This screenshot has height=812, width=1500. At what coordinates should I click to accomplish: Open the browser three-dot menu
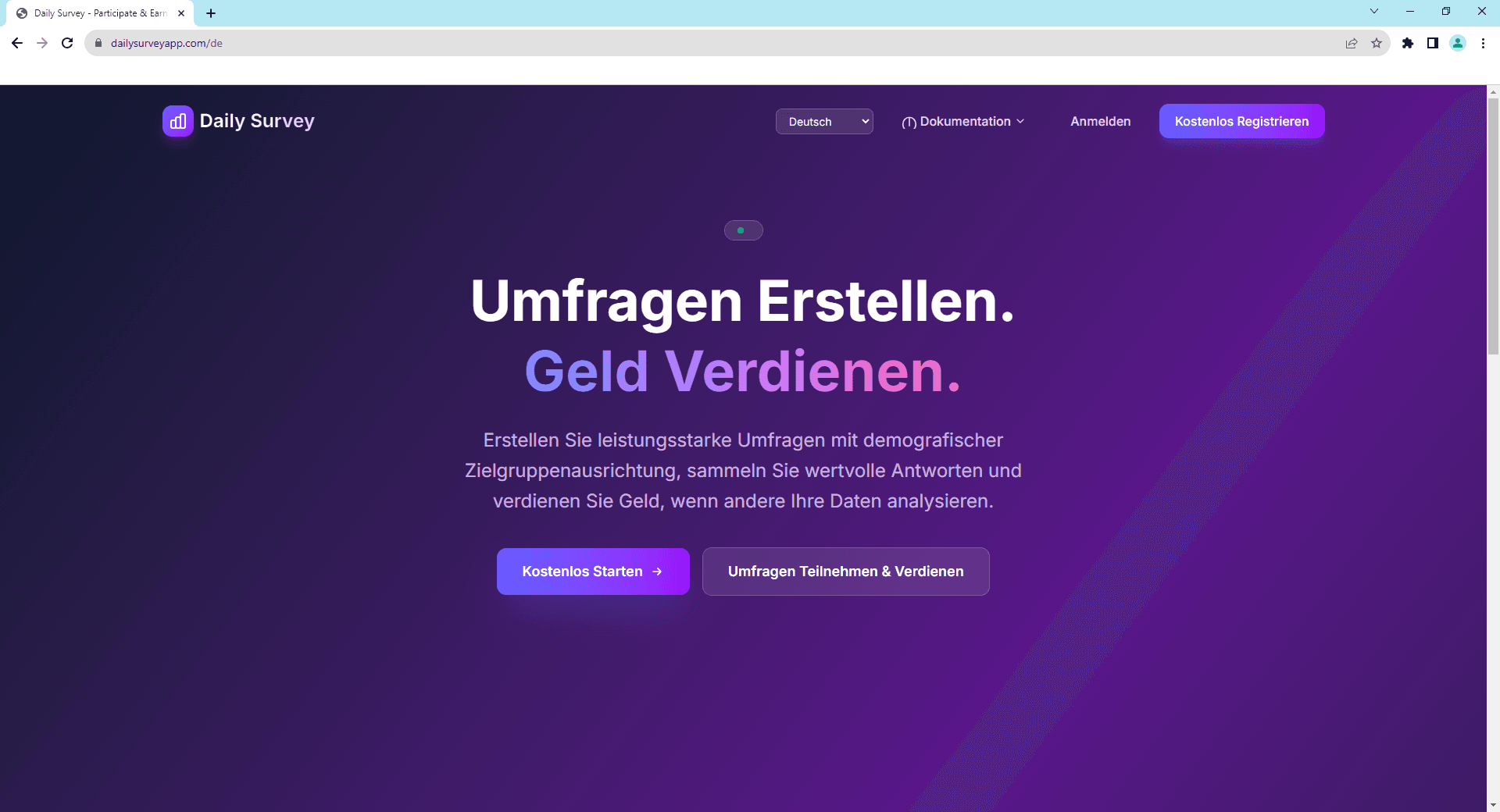click(1483, 44)
